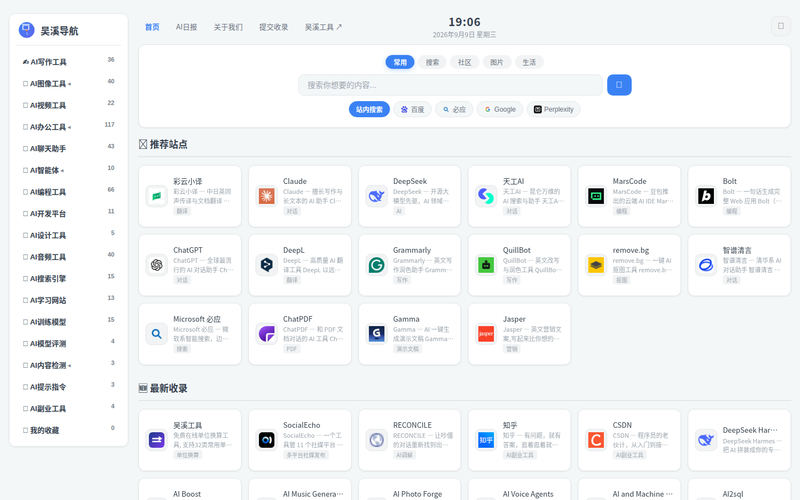
Task: Click the RECONCILE icon
Action: point(377,440)
